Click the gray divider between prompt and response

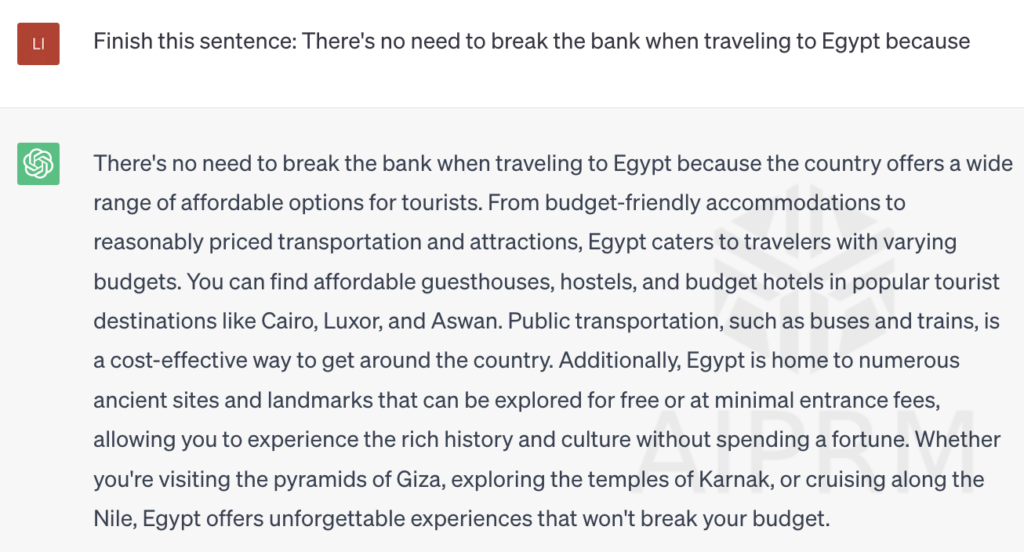pos(512,107)
